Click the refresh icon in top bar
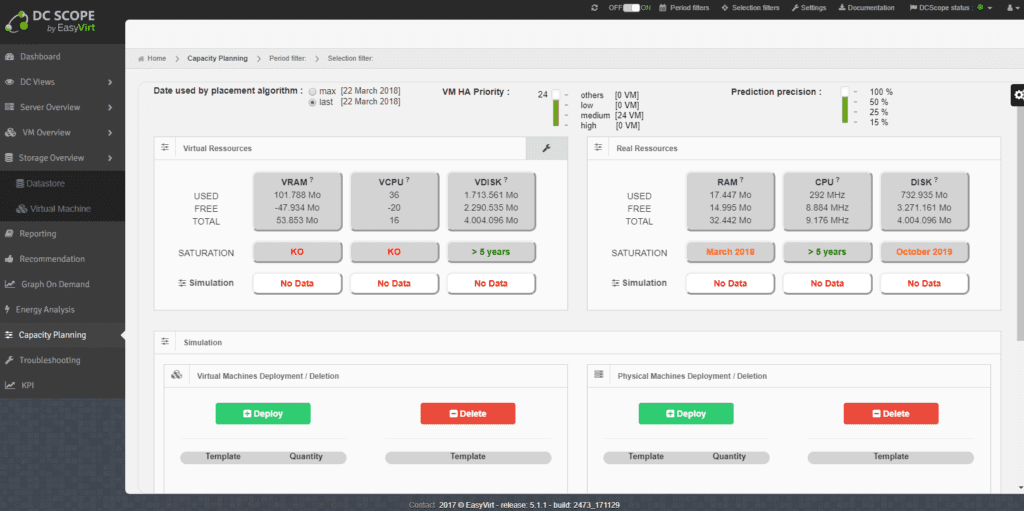Image resolution: width=1024 pixels, height=511 pixels. coord(594,8)
